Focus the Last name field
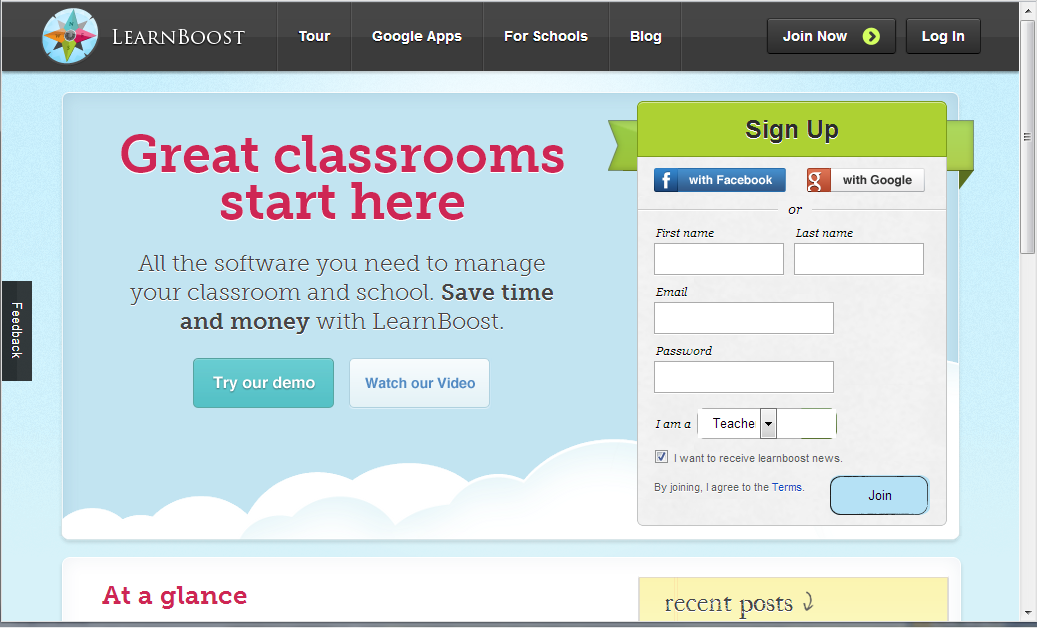 coord(858,259)
